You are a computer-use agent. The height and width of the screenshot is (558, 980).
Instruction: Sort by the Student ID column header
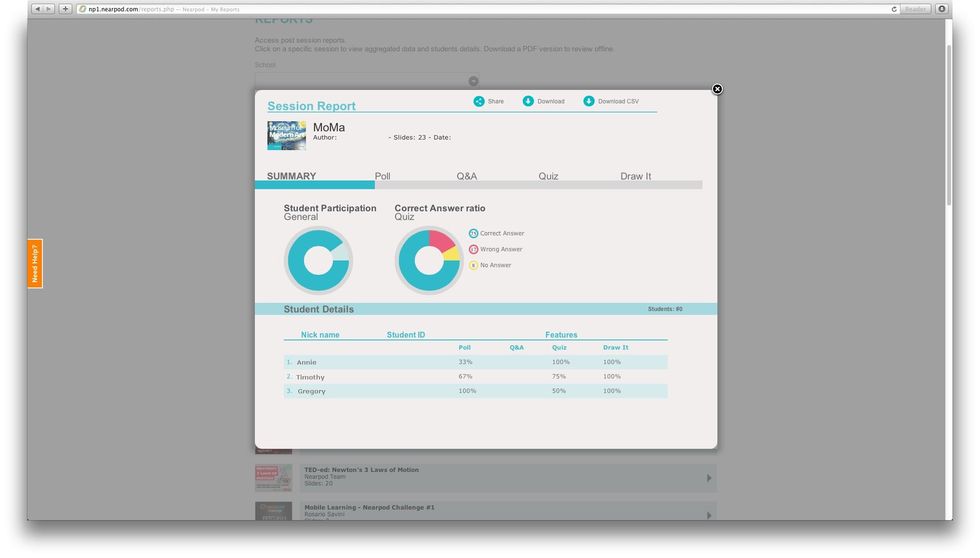[406, 335]
